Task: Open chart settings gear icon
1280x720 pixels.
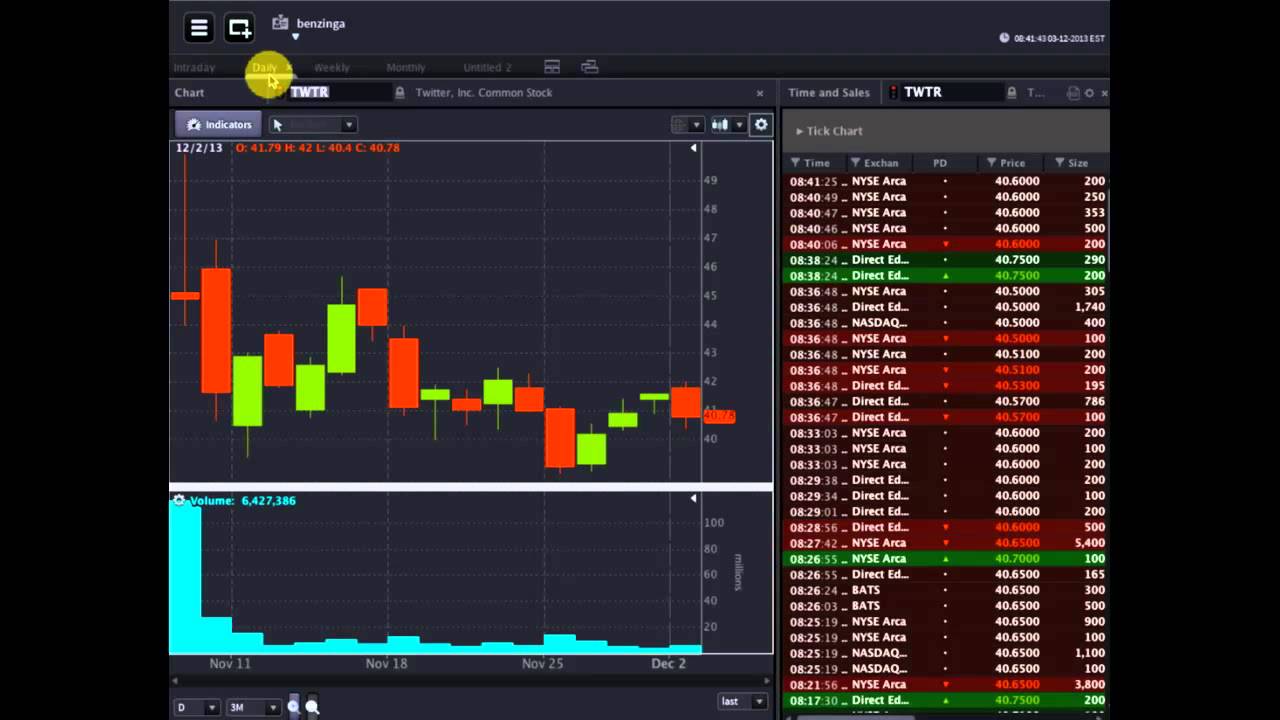Action: tap(761, 125)
